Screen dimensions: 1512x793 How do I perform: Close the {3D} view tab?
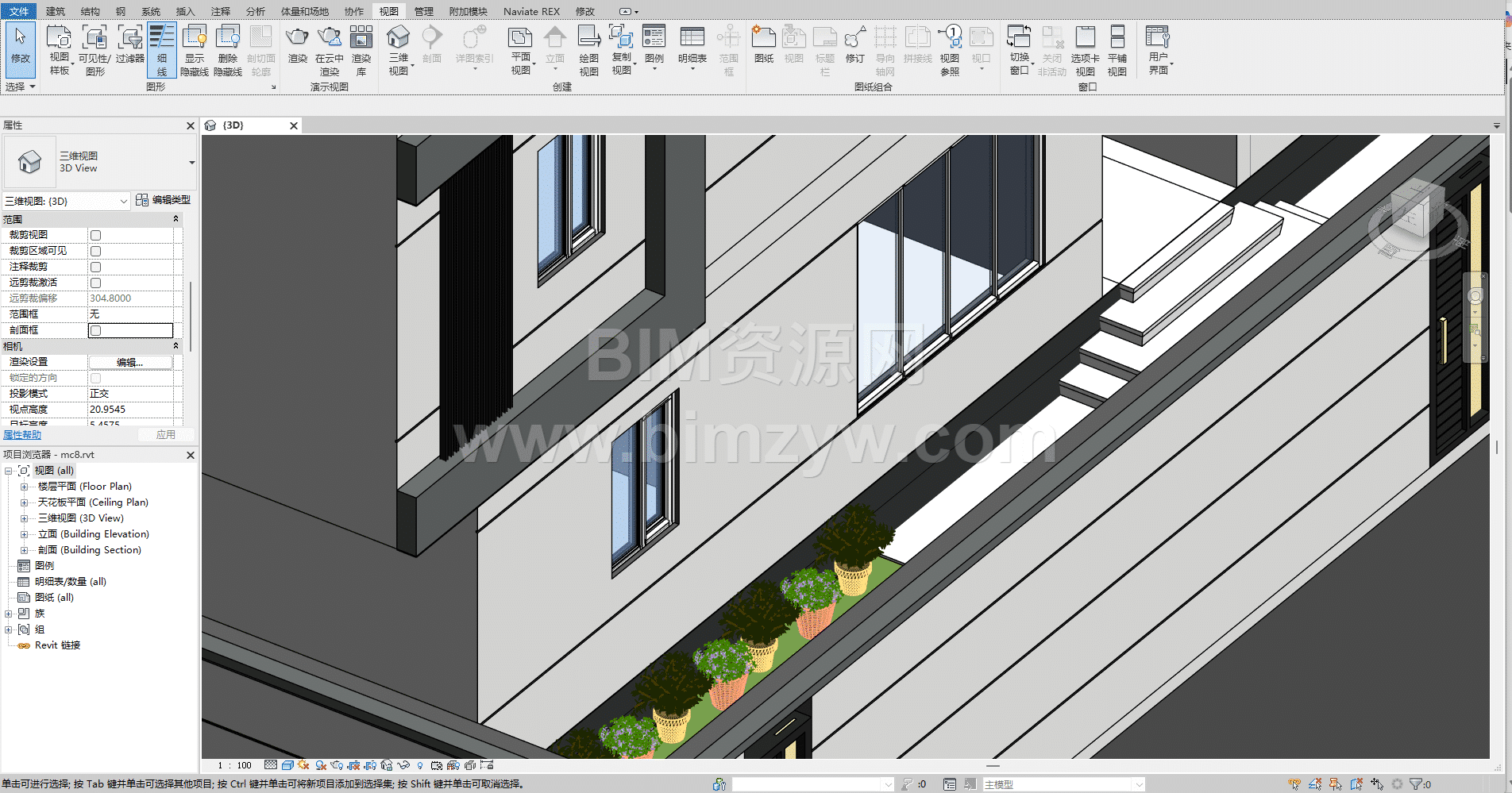(x=294, y=125)
